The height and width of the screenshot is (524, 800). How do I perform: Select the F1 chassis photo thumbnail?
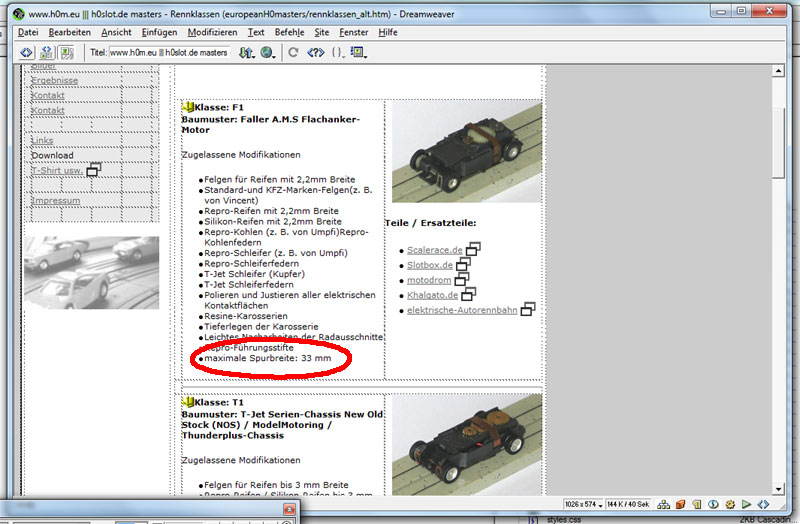click(467, 152)
